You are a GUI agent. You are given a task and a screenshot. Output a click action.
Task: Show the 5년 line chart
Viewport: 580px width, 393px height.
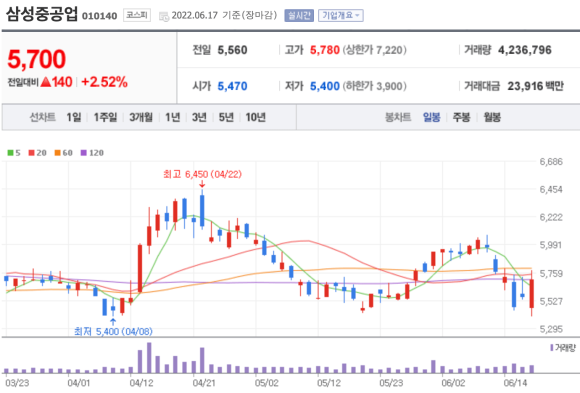click(226, 117)
